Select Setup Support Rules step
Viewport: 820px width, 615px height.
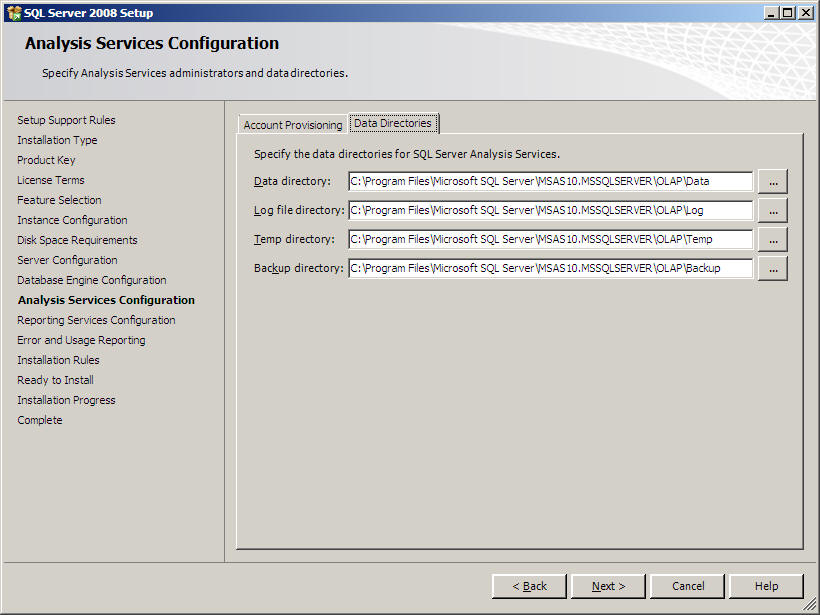tap(66, 120)
